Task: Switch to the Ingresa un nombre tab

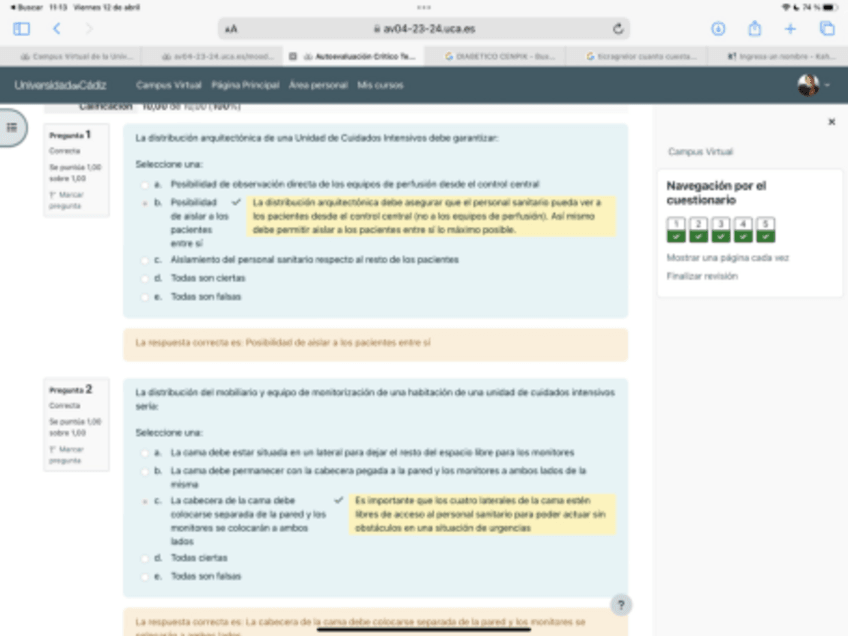Action: coord(781,56)
